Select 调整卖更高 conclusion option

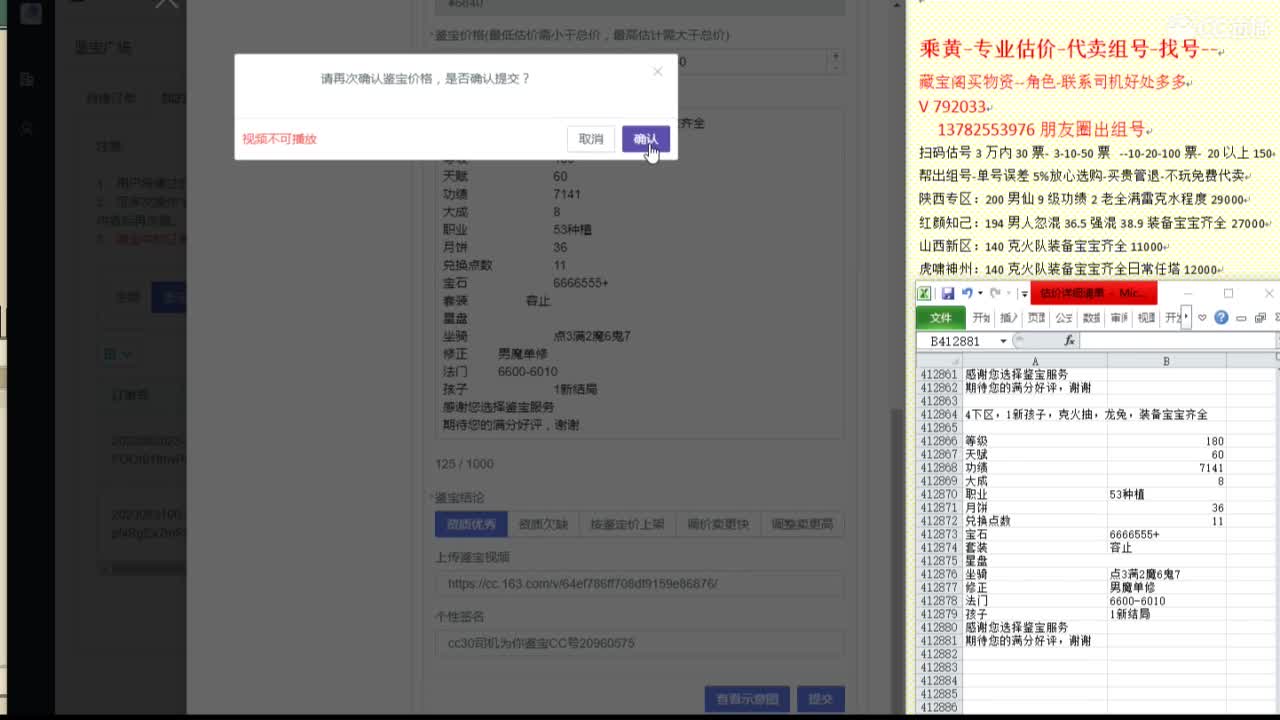click(x=802, y=524)
